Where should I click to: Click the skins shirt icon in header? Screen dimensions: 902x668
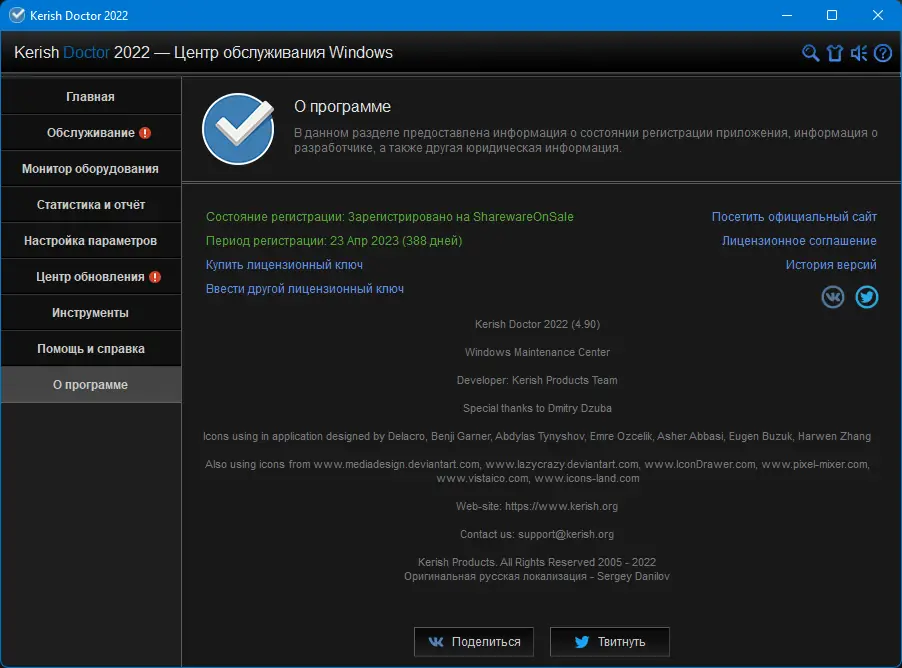coord(835,53)
